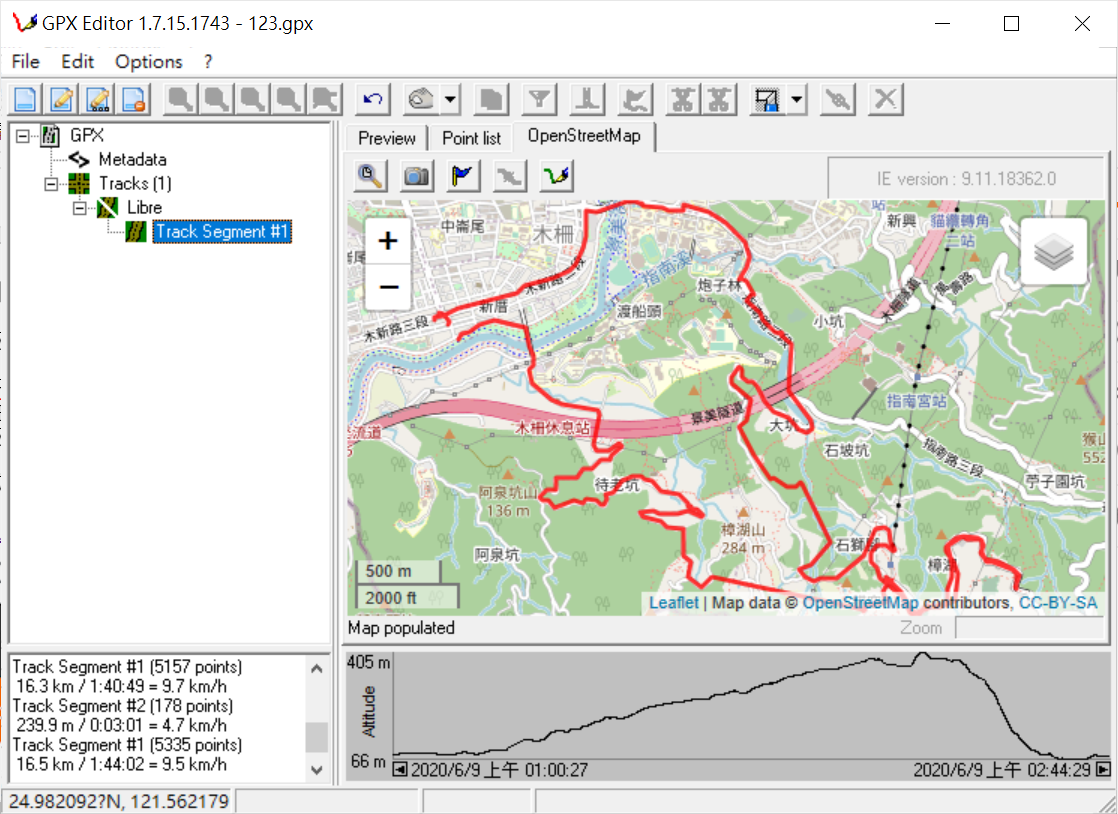Screen dimensions: 1118x814
Task: Open the Leaflet attribution link
Action: [674, 603]
